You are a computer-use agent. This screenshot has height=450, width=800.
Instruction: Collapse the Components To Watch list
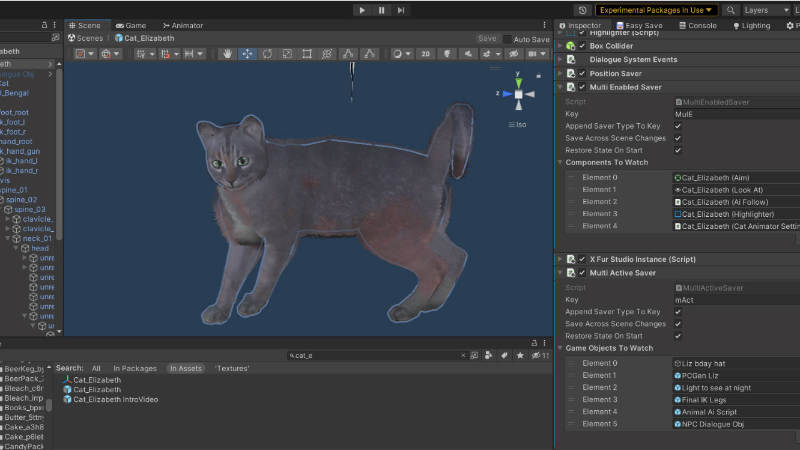(560, 162)
